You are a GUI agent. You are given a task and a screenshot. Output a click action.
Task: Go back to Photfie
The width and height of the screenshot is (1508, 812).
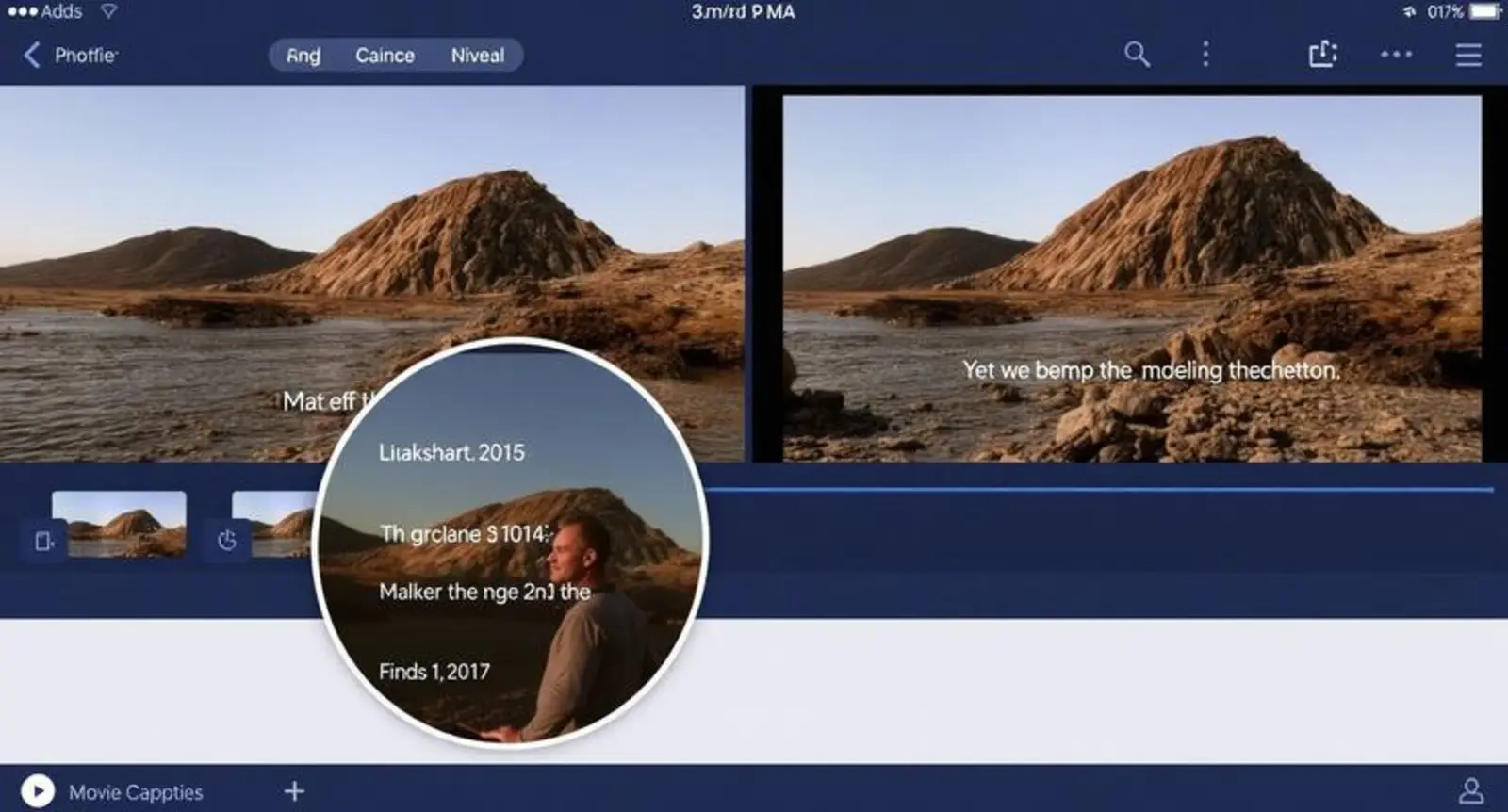pos(32,55)
